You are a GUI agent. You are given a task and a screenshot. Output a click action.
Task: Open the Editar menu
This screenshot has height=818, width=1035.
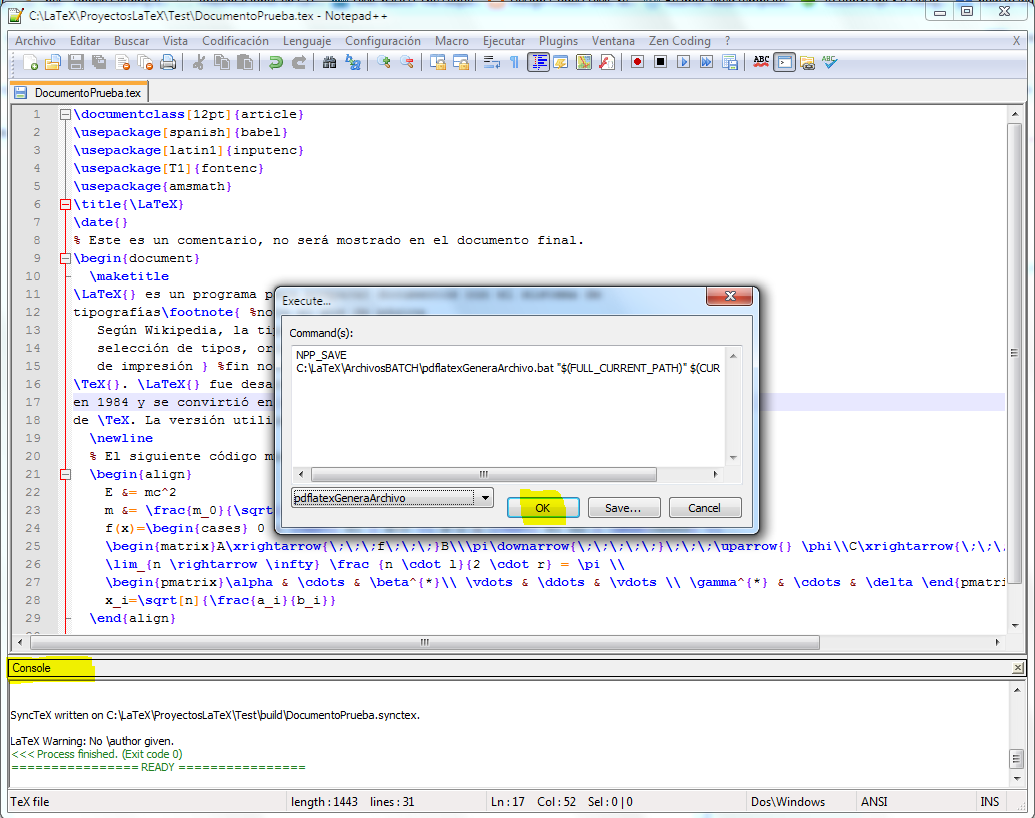85,41
